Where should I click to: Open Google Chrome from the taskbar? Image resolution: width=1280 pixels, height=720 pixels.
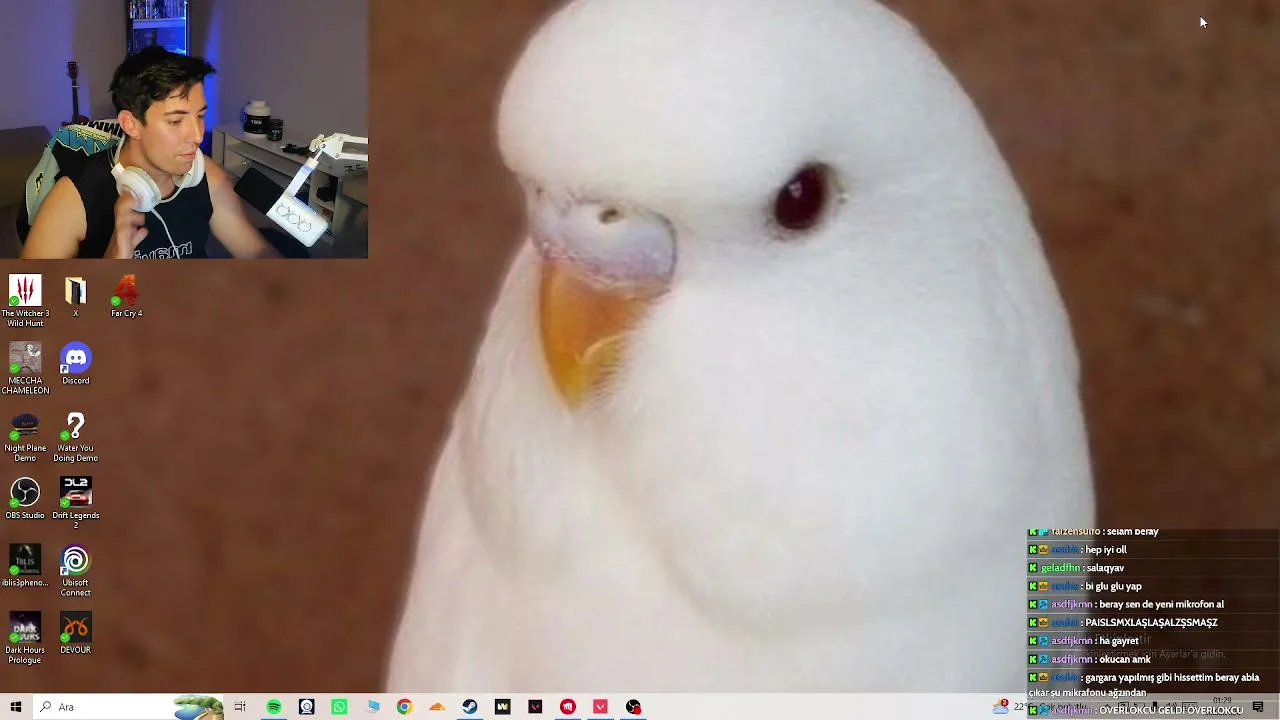pyautogui.click(x=404, y=707)
